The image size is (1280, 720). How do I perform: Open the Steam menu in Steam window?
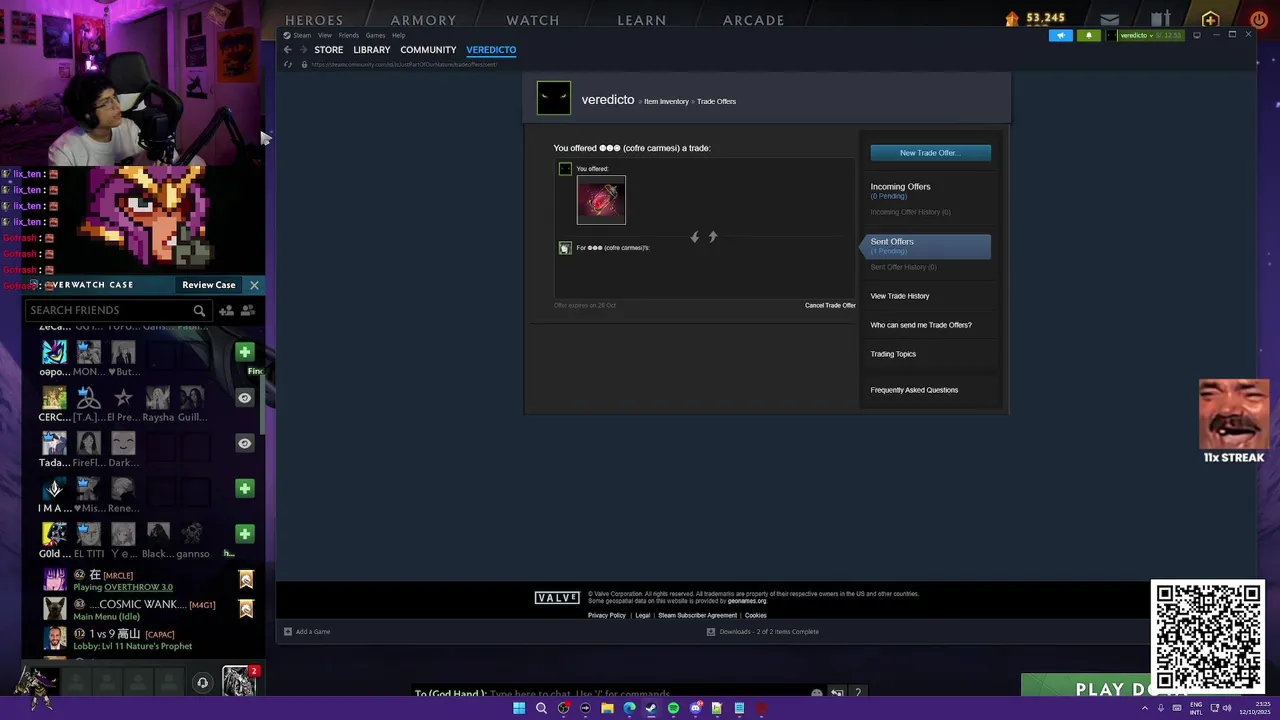coord(301,35)
